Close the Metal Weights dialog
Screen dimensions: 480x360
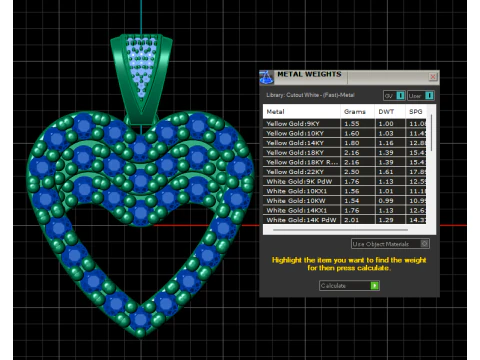[x=433, y=77]
